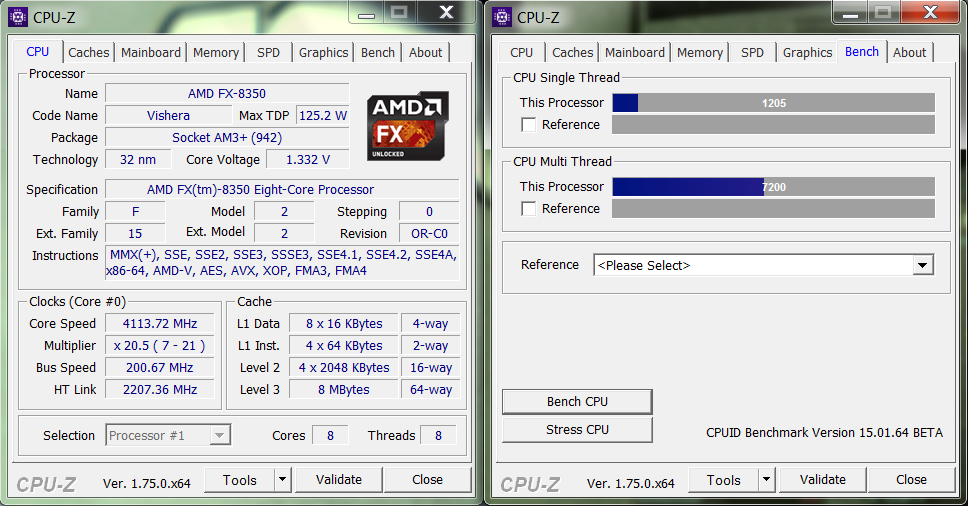Expand Tools dropdown arrow in left window
Viewport: 968px width, 506px height.
point(282,479)
